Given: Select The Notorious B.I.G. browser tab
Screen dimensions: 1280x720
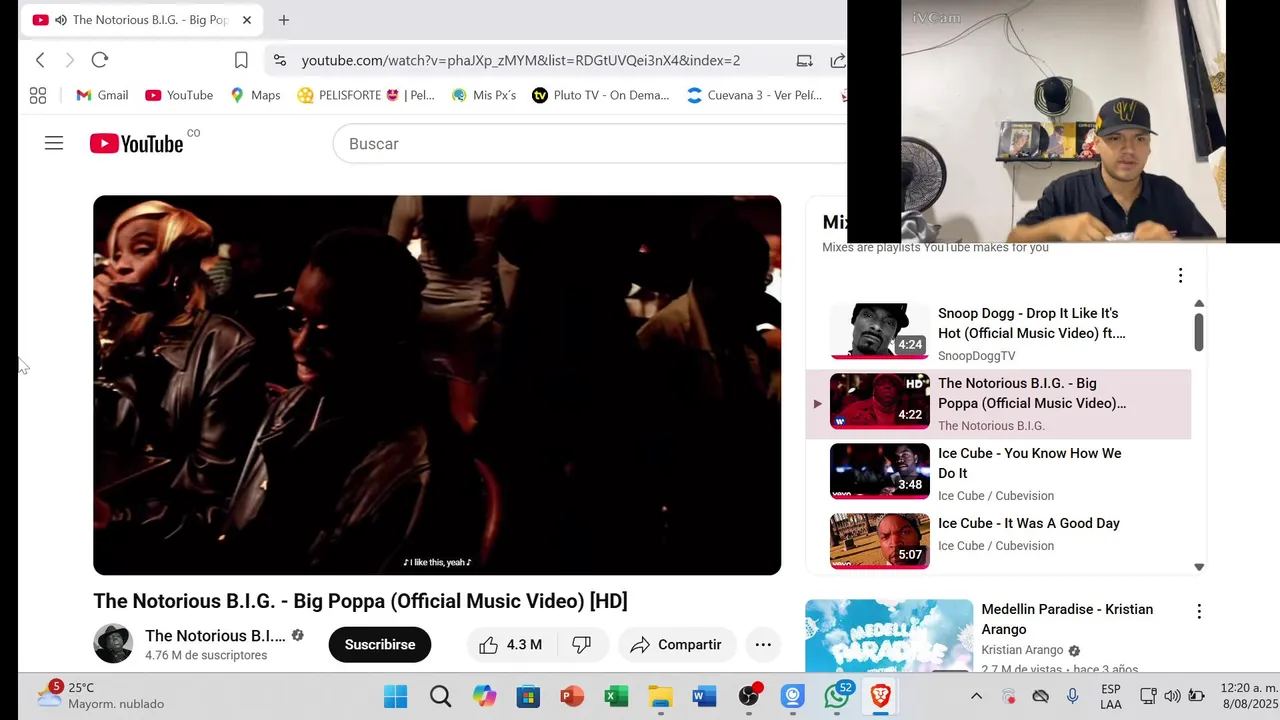Looking at the screenshot, I should 143,20.
